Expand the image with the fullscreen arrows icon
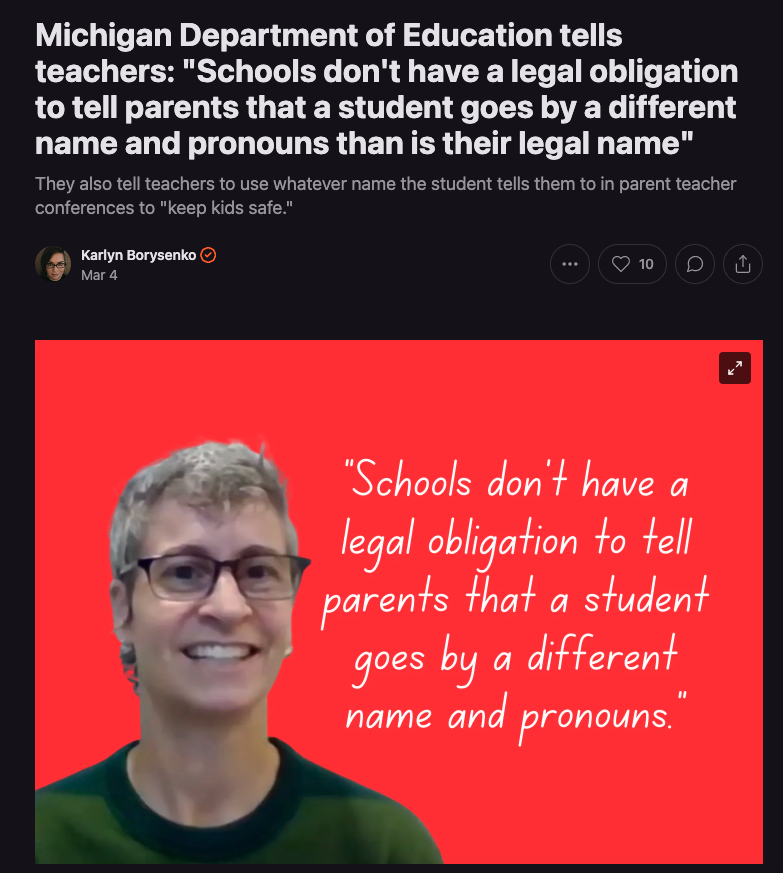 [735, 368]
